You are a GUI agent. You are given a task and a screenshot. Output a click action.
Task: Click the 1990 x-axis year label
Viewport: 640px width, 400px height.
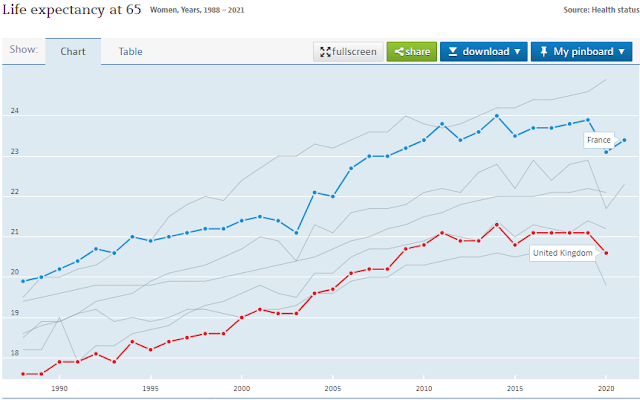[x=59, y=389]
